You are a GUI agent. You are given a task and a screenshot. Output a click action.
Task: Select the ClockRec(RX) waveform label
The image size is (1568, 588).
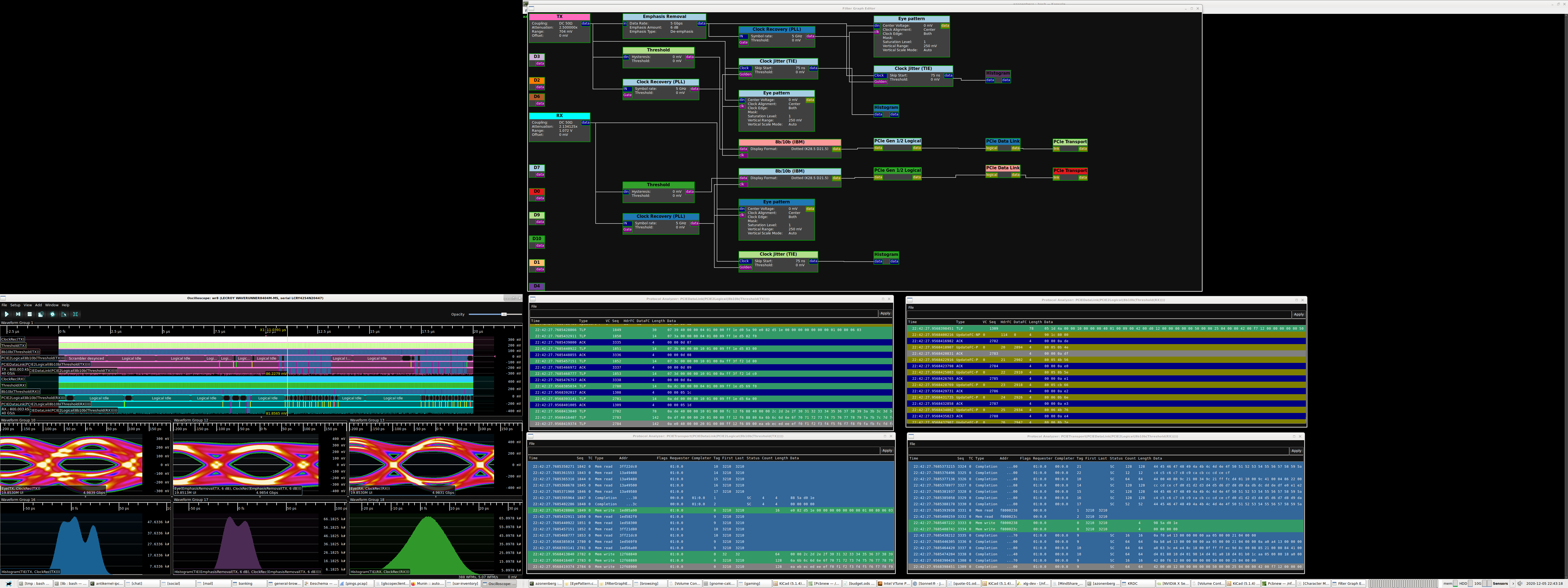13,379
